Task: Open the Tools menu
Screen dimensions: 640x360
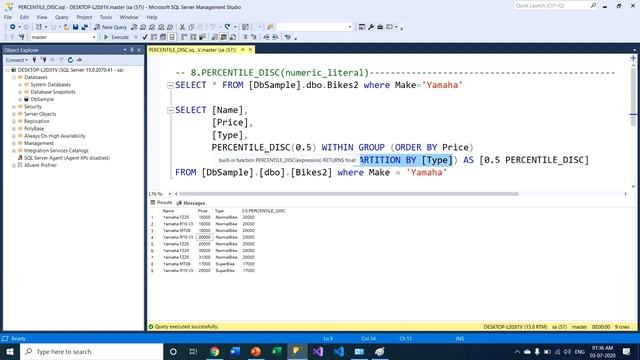Action: [106, 17]
